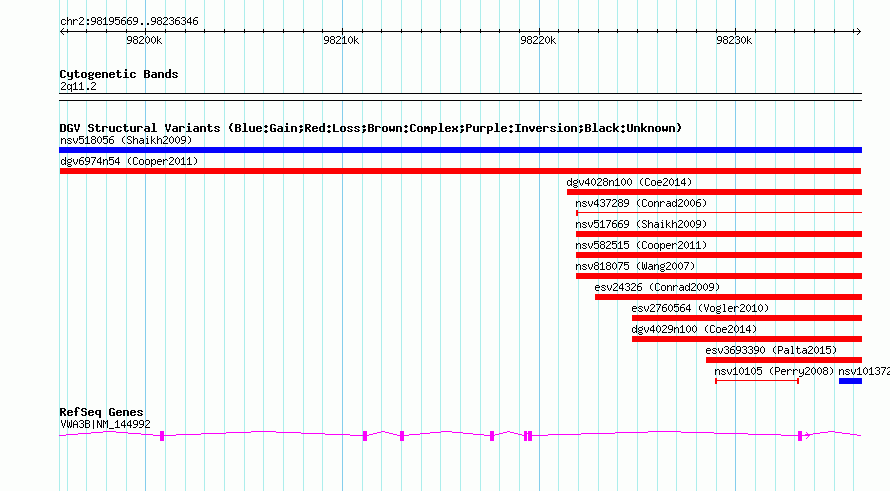Open esv24326 (Conrad2009) variant label
890x491 pixels.
[657, 287]
